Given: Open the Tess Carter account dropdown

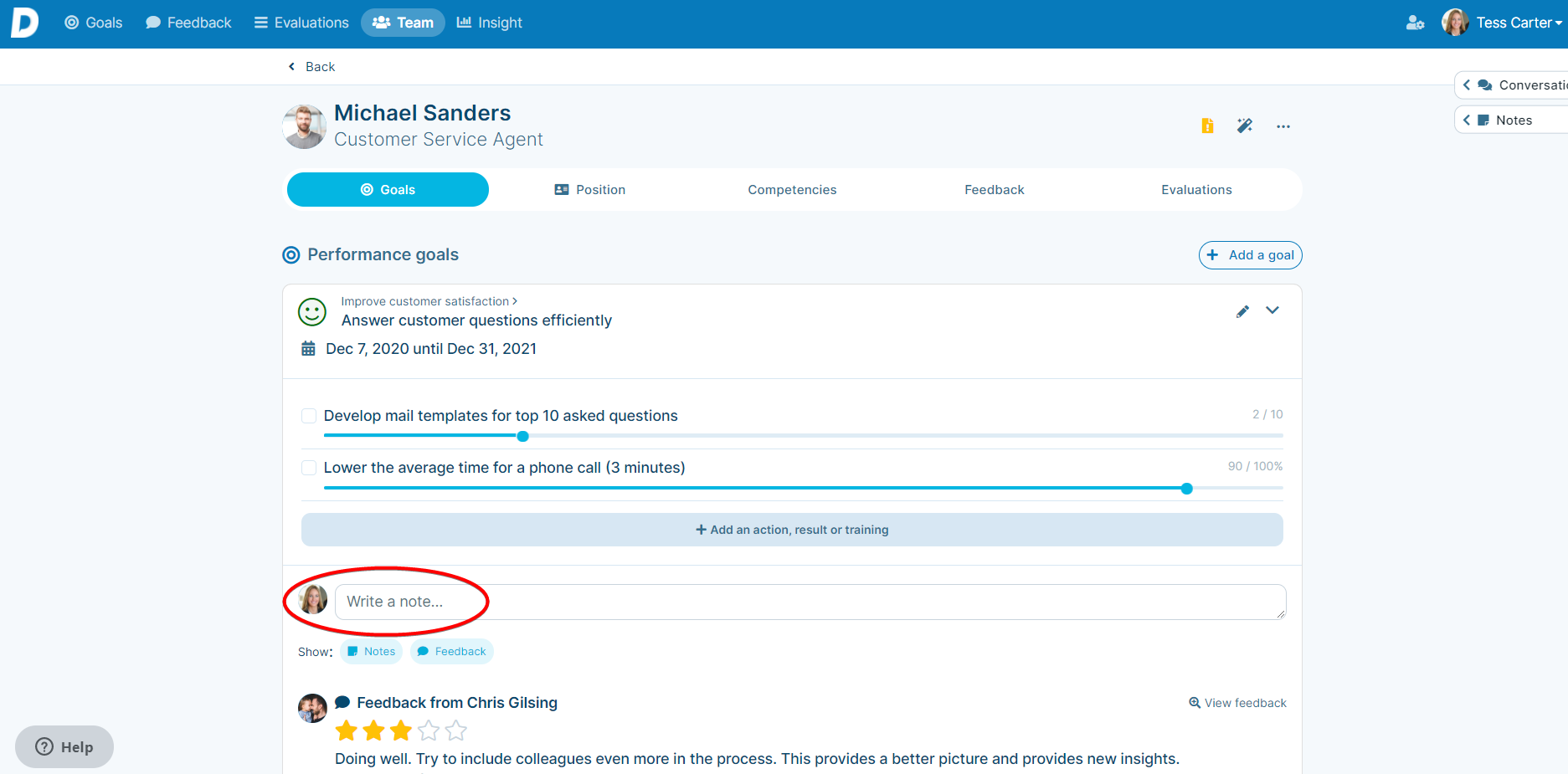Looking at the screenshot, I should point(1519,23).
